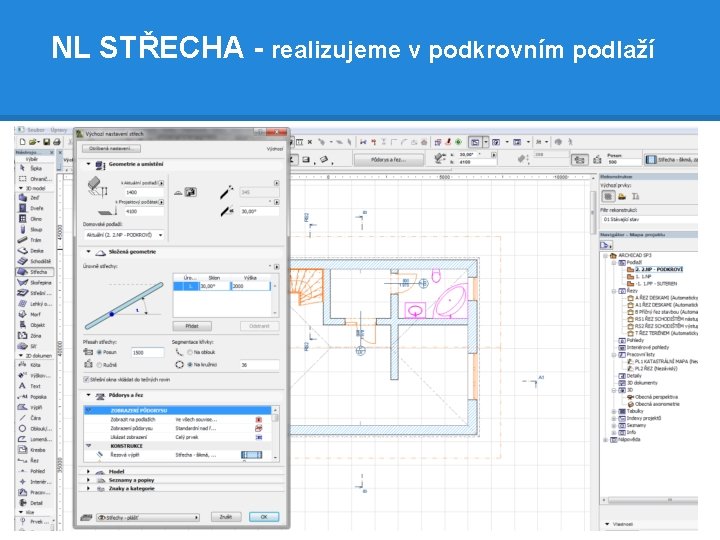Click Přidat button to add level
Image resolution: width=720 pixels, height=540 pixels.
tap(192, 326)
